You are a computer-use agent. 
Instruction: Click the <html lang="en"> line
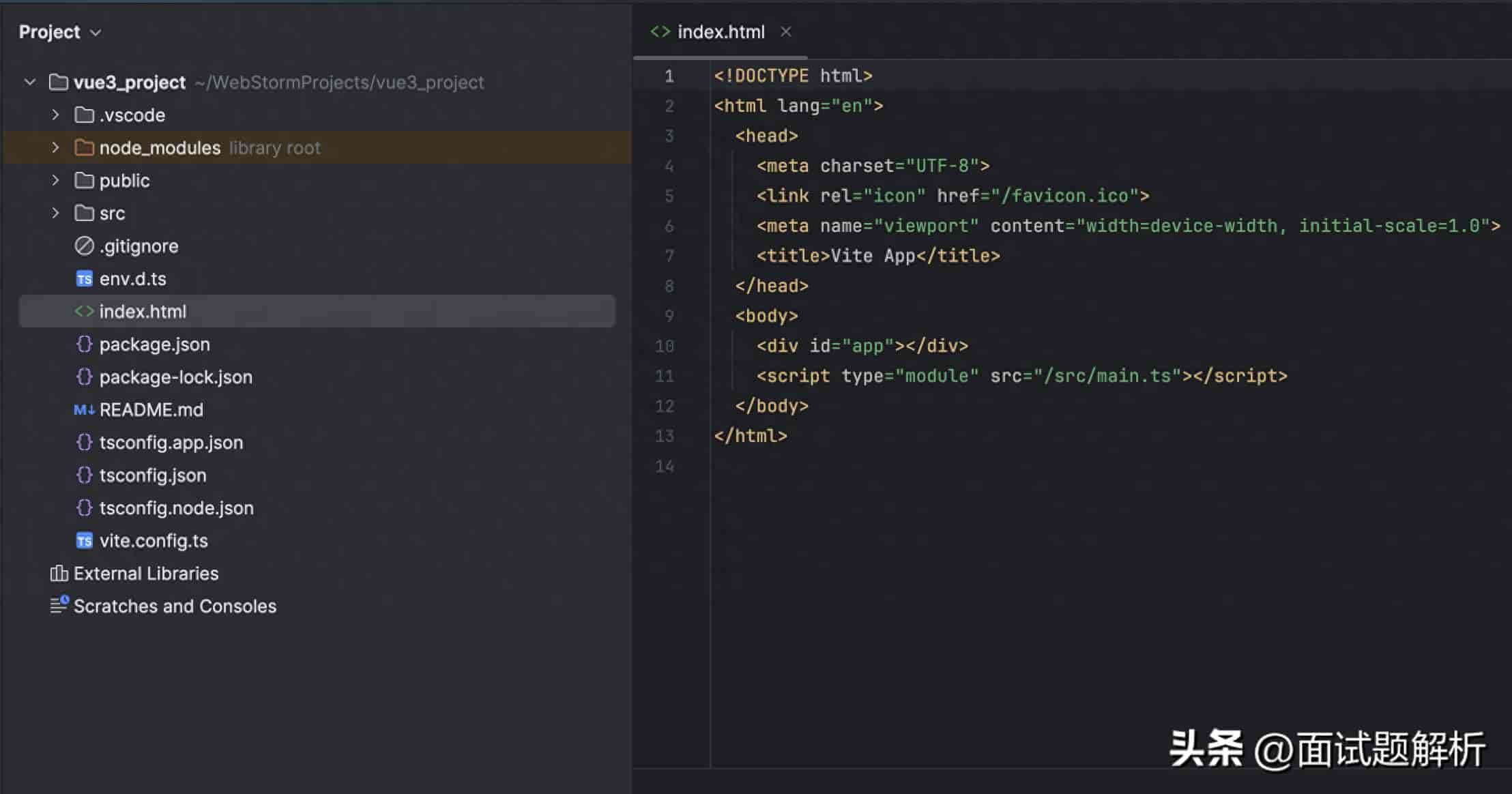pyautogui.click(x=798, y=106)
